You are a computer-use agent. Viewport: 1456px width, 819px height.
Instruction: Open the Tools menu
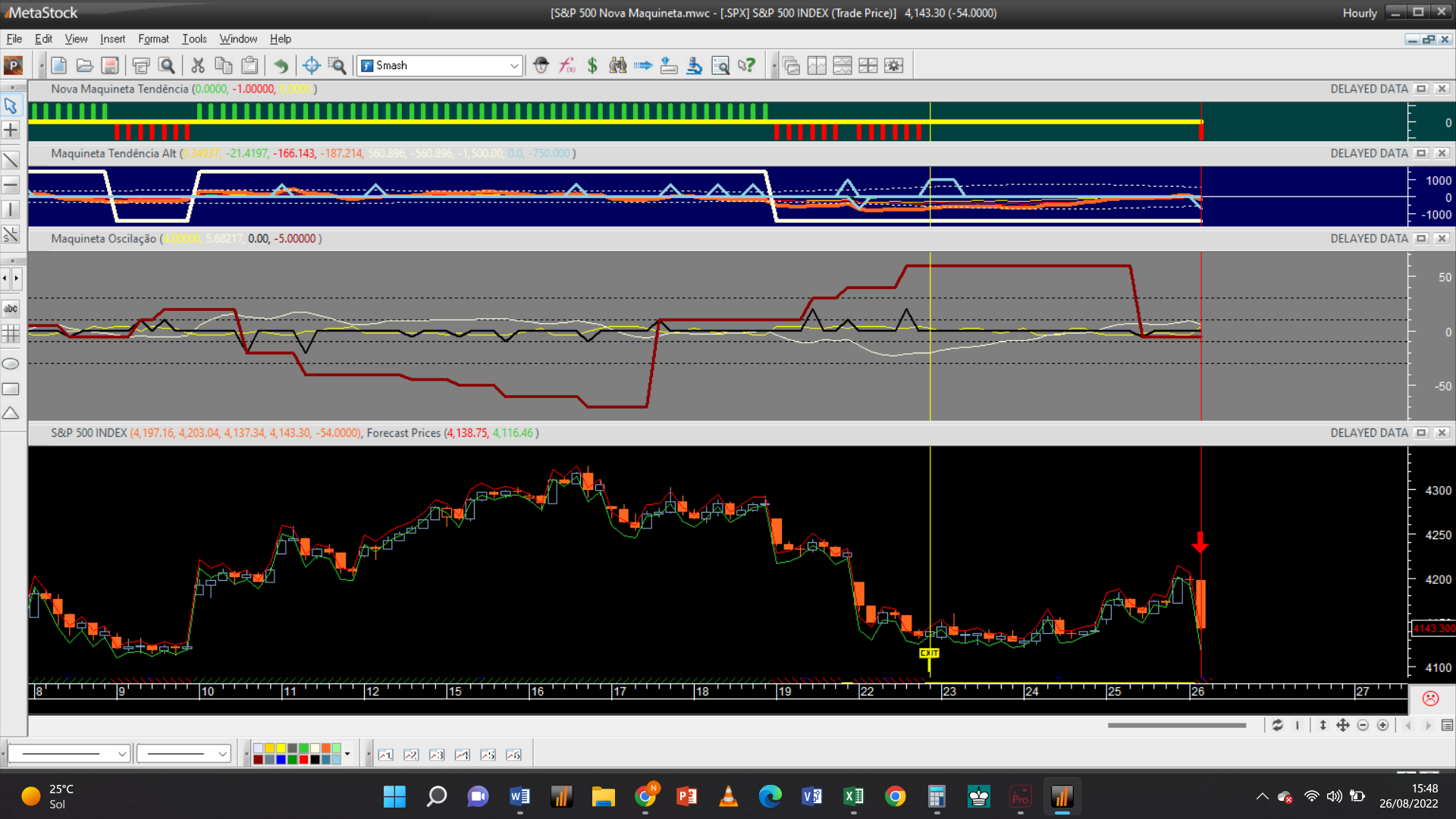click(194, 39)
